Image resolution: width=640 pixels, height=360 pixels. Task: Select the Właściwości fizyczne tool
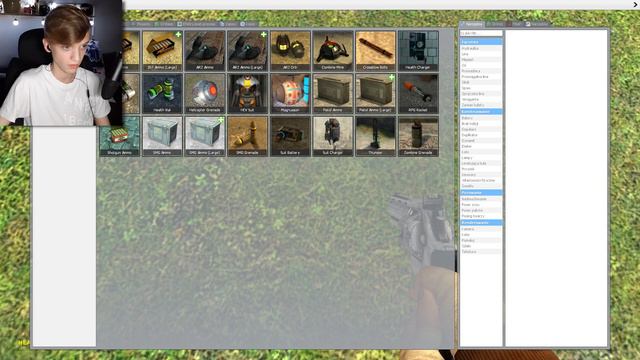click(x=481, y=180)
